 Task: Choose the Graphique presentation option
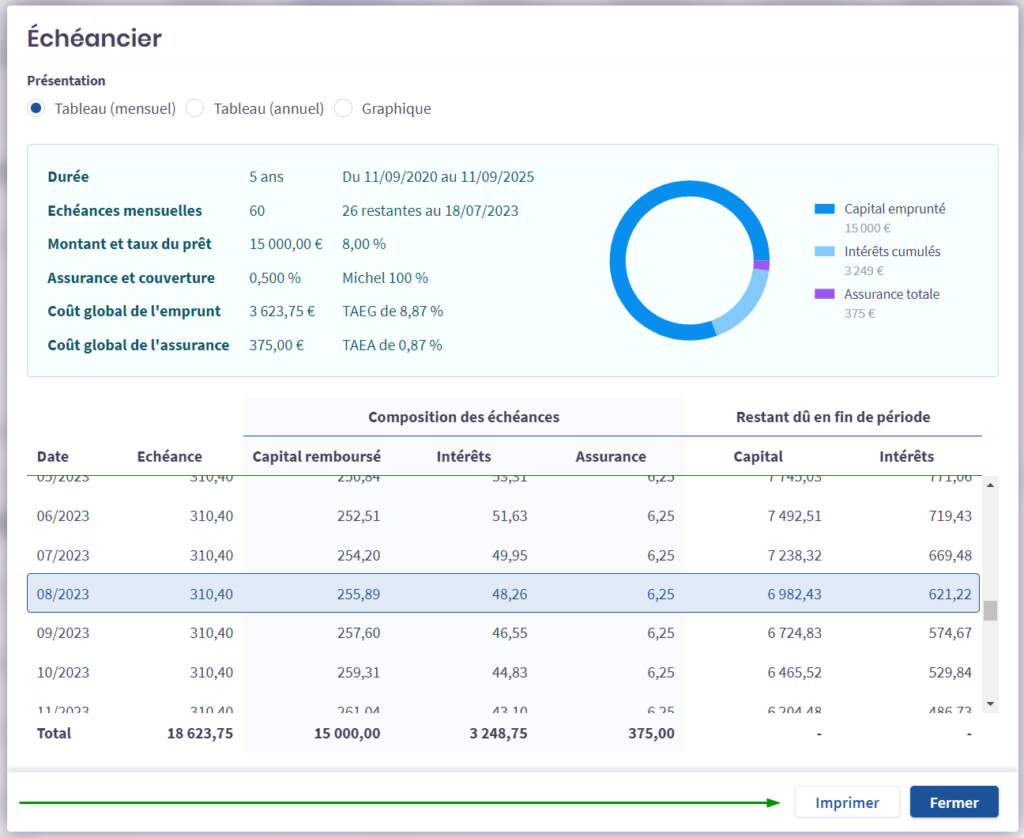[x=344, y=108]
